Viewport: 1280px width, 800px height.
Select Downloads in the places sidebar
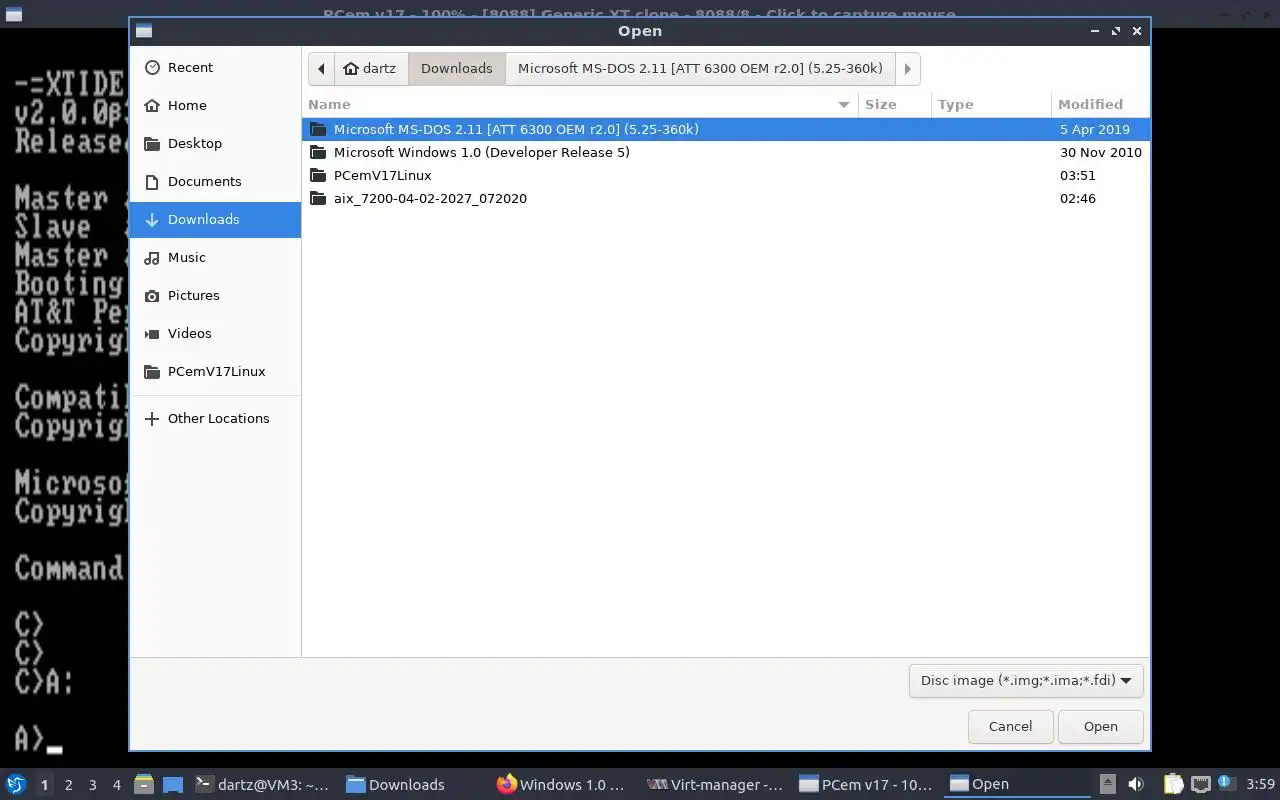coord(215,219)
